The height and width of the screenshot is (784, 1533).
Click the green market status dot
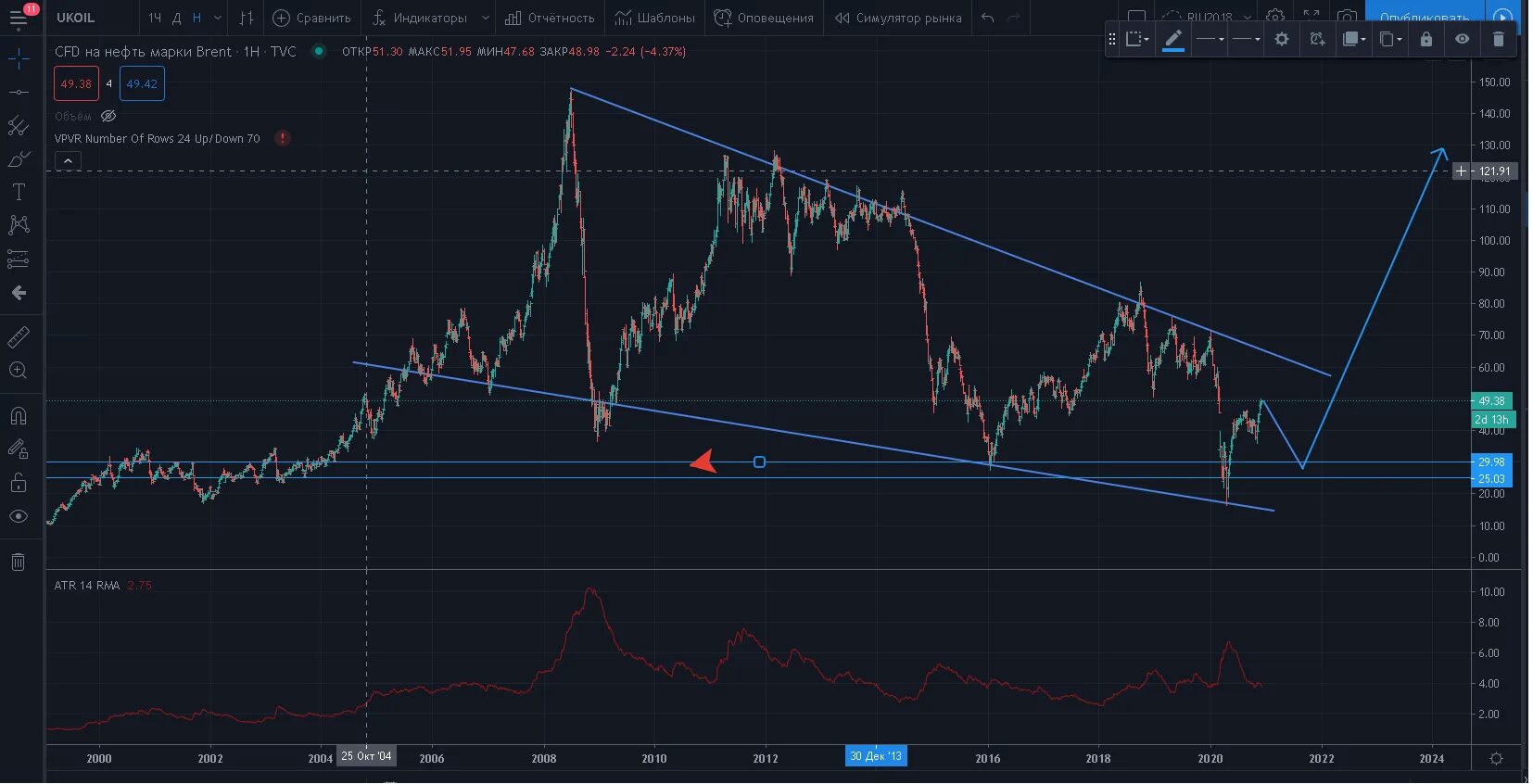click(x=318, y=51)
